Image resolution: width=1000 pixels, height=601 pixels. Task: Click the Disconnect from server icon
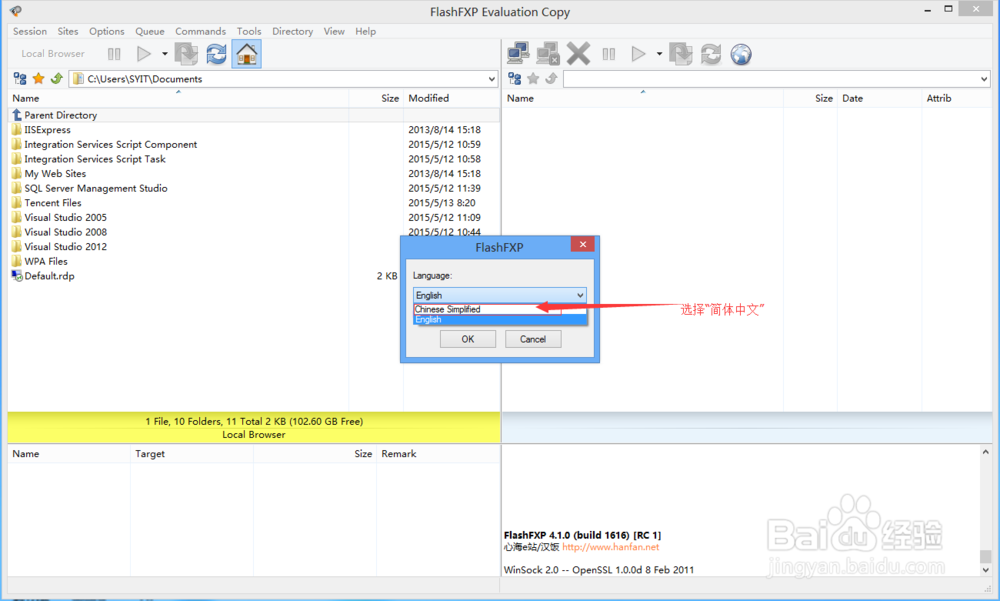click(548, 54)
